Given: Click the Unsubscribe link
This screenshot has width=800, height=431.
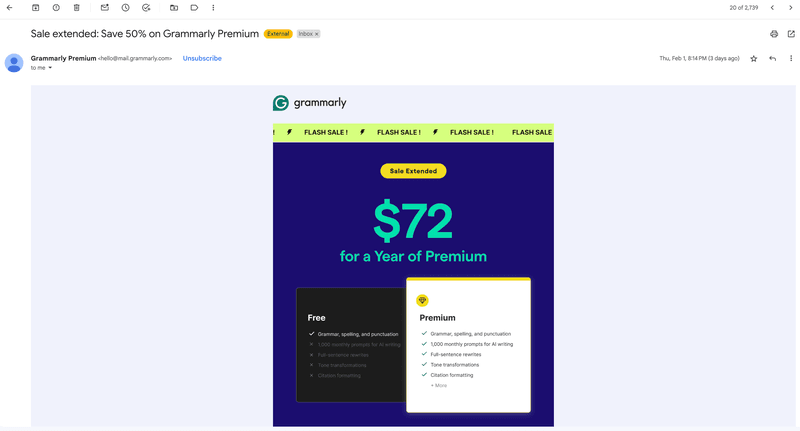Looking at the screenshot, I should [x=202, y=58].
